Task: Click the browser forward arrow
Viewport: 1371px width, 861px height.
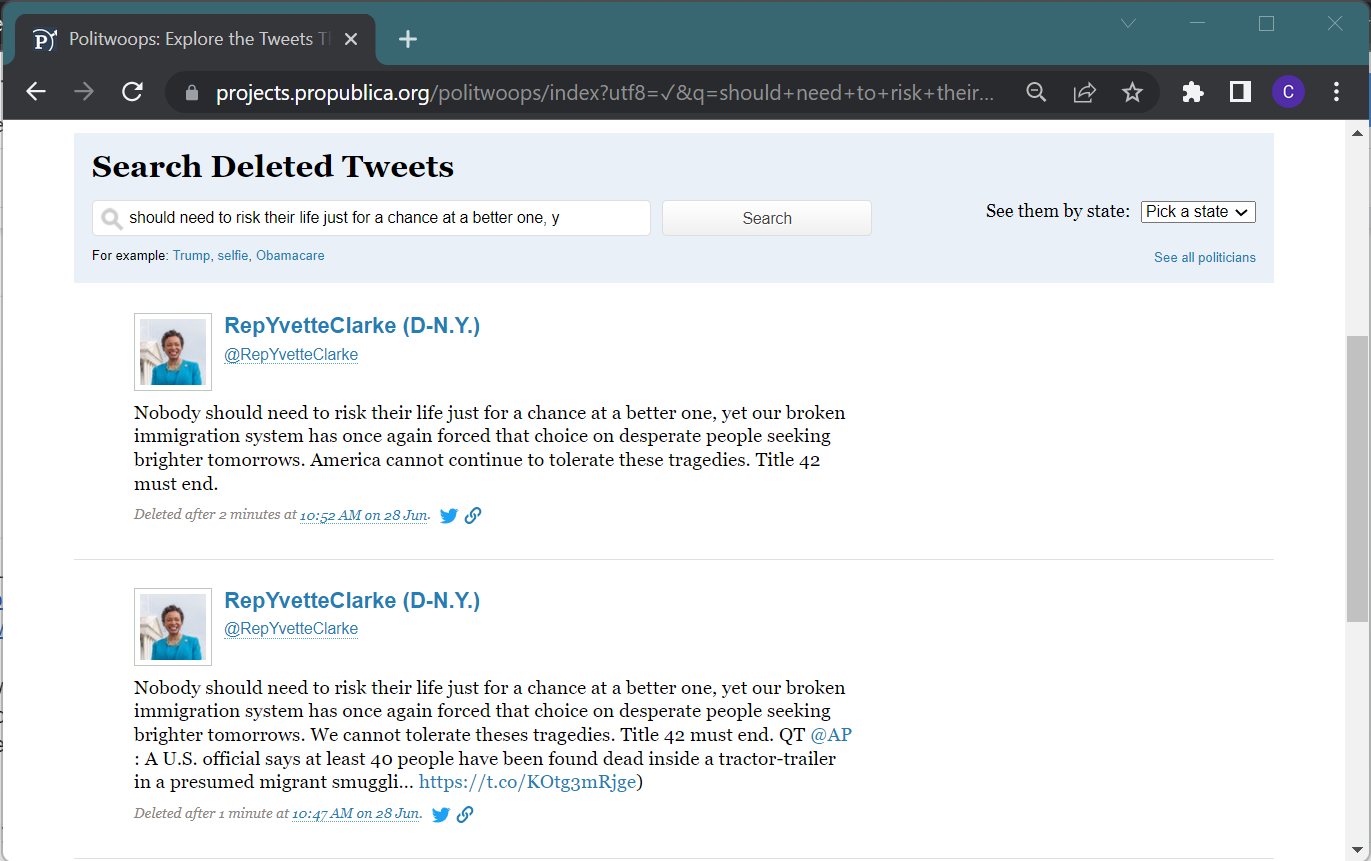Action: [x=84, y=92]
